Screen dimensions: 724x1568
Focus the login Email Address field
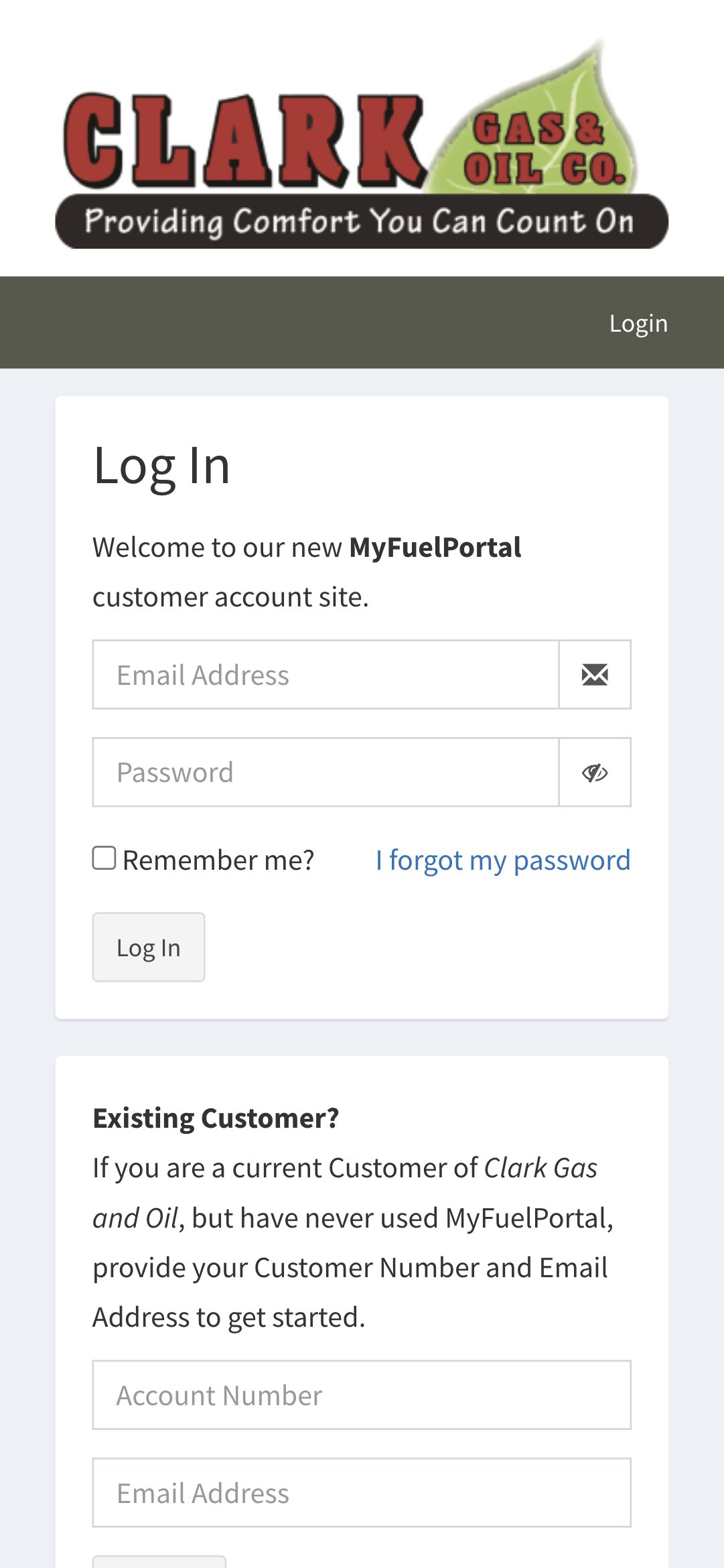click(x=325, y=675)
